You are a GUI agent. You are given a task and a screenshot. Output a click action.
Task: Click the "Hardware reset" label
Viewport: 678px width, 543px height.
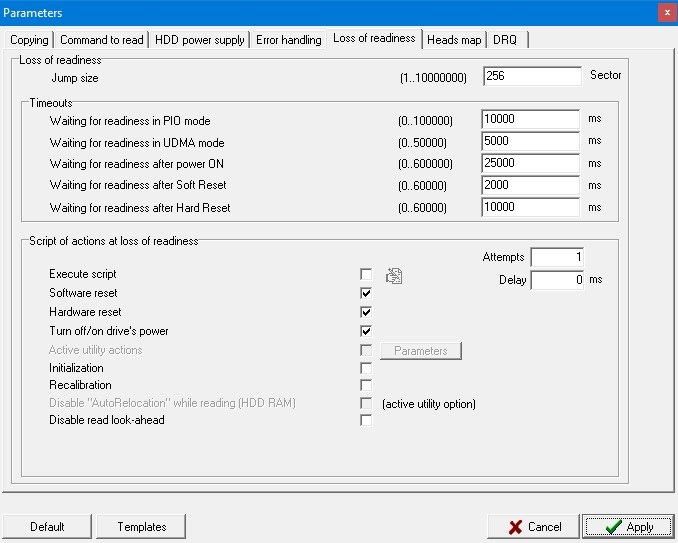tap(85, 312)
